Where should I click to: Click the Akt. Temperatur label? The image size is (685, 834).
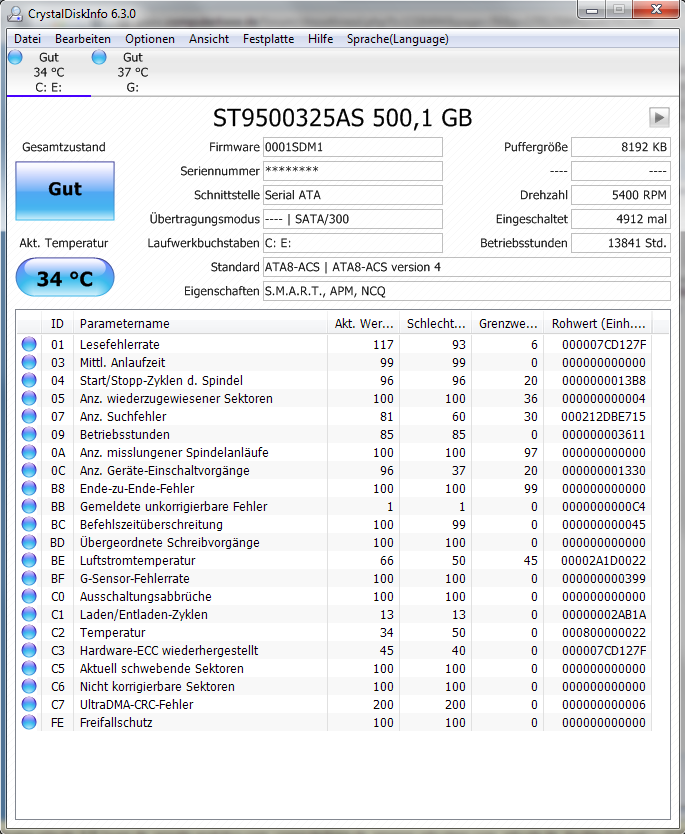click(64, 243)
